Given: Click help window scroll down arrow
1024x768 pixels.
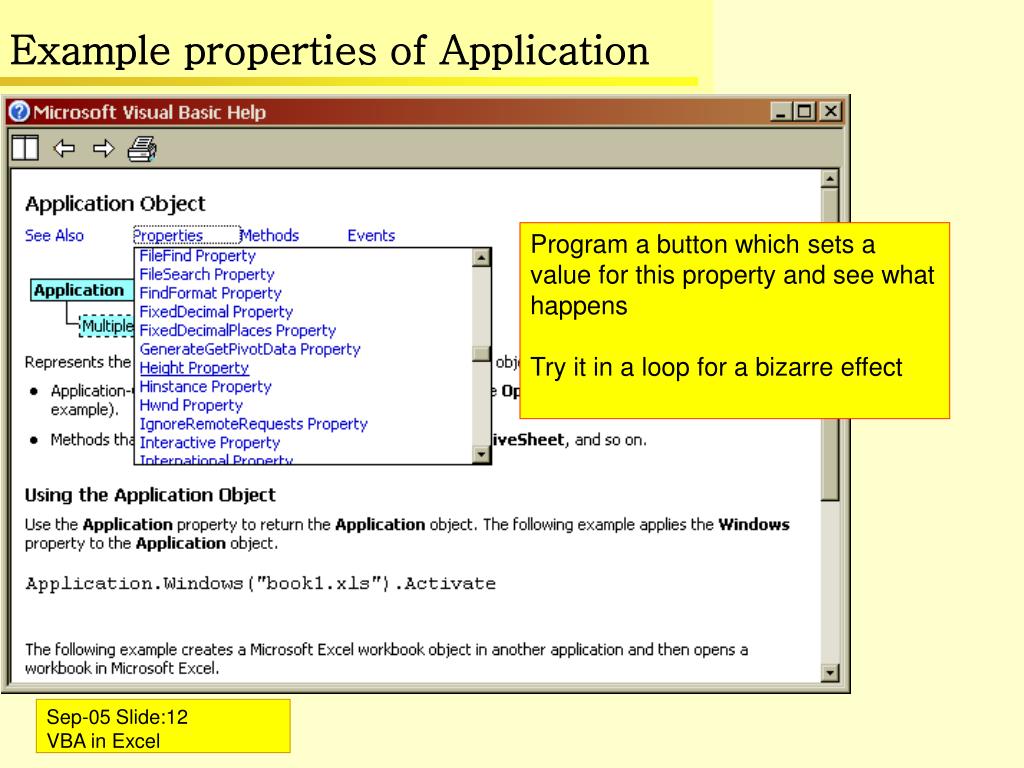Looking at the screenshot, I should point(829,672).
